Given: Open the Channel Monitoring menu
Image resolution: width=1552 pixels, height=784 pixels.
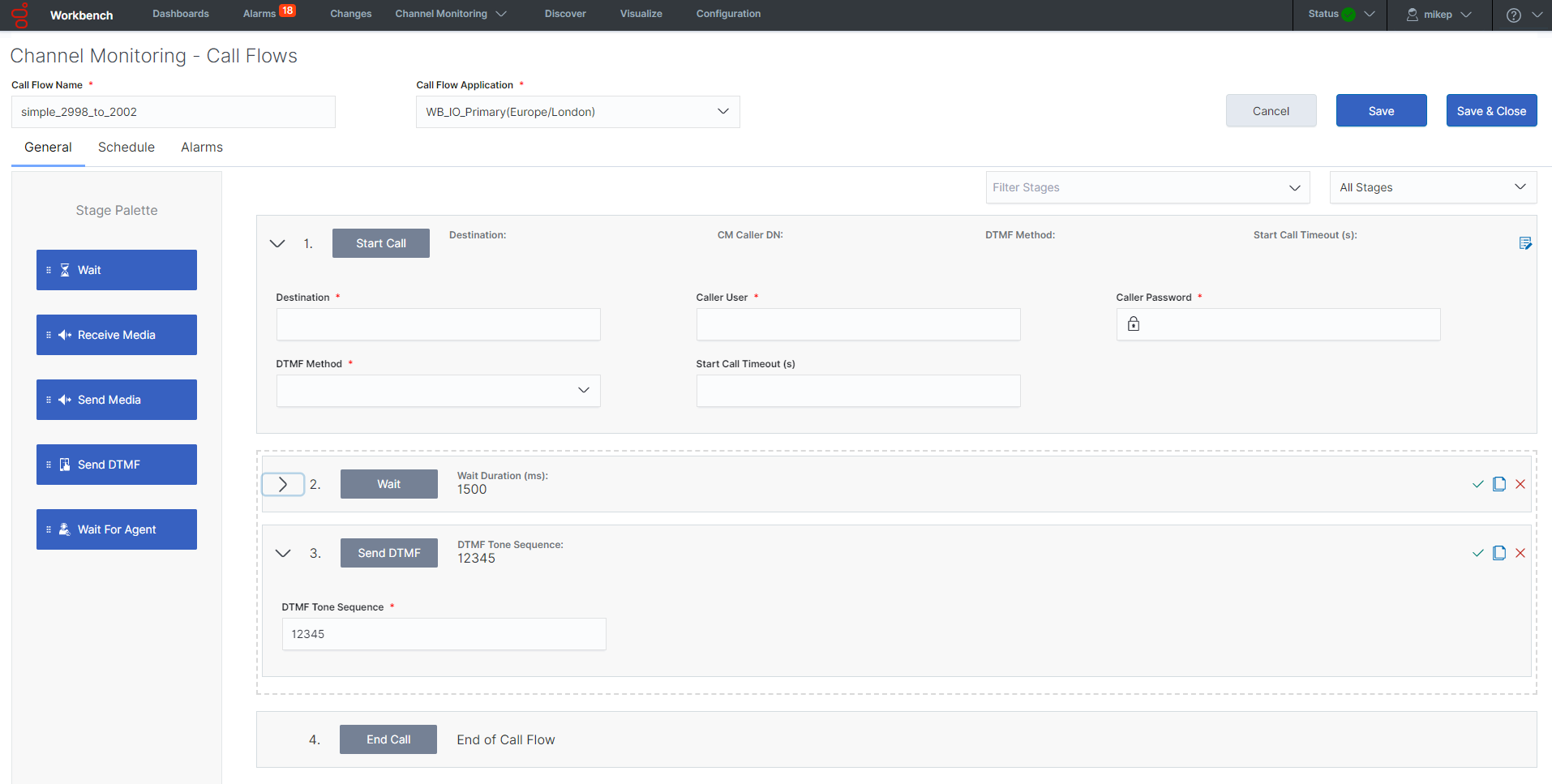Looking at the screenshot, I should tap(442, 14).
